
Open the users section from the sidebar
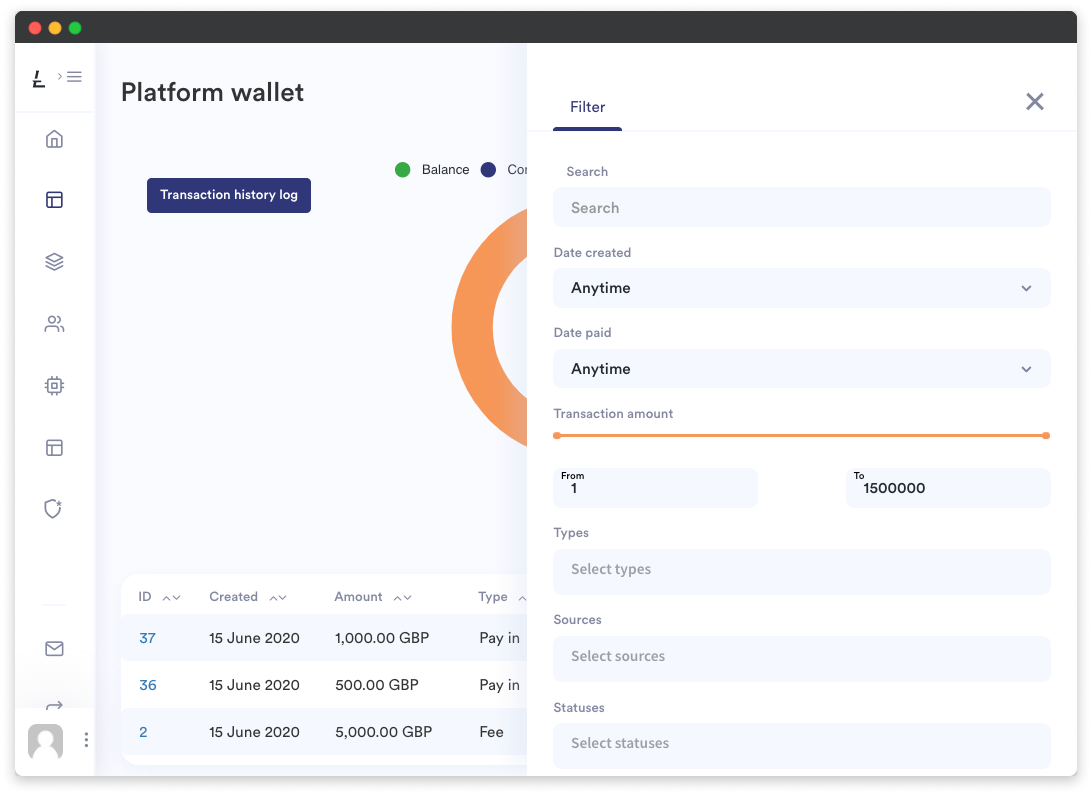(x=53, y=323)
